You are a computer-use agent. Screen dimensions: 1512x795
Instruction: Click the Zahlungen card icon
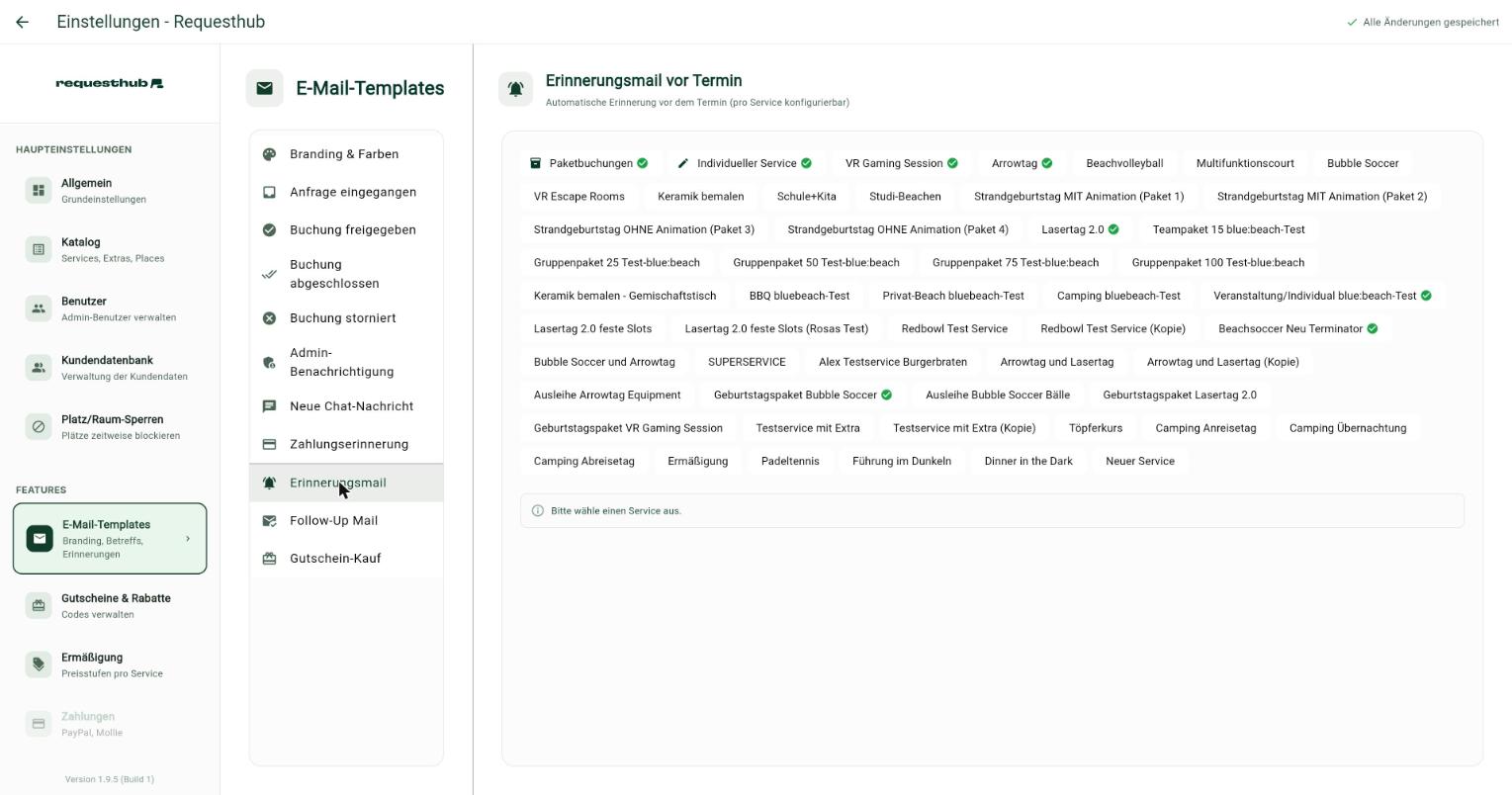coord(39,724)
